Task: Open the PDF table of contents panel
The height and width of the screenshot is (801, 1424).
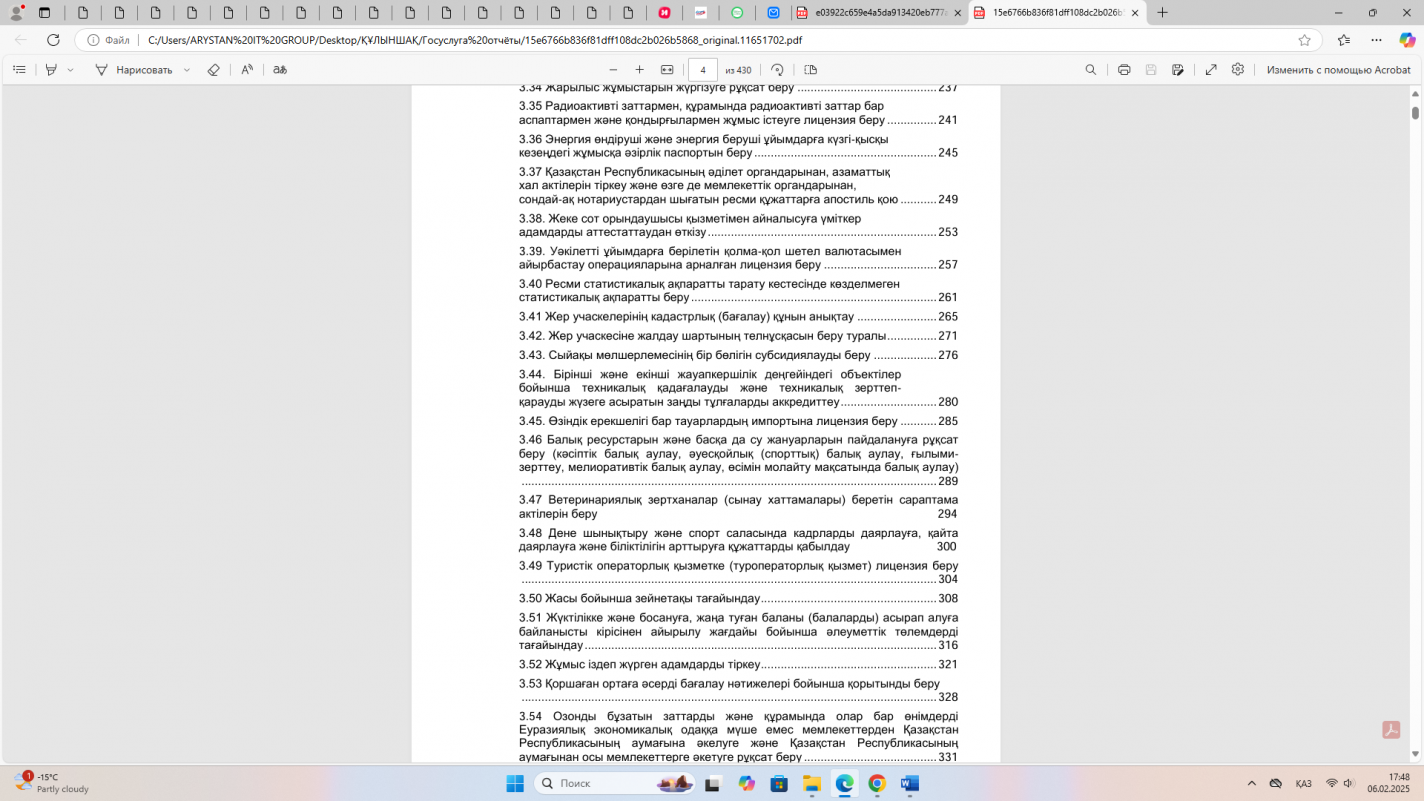Action: pos(19,70)
